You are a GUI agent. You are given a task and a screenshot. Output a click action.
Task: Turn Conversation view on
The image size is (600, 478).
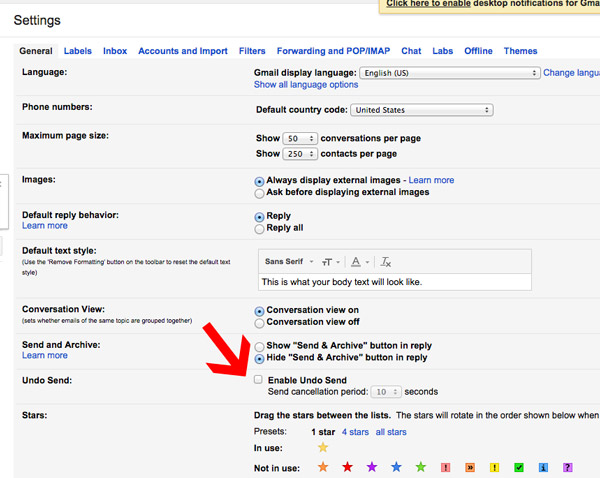click(x=259, y=311)
